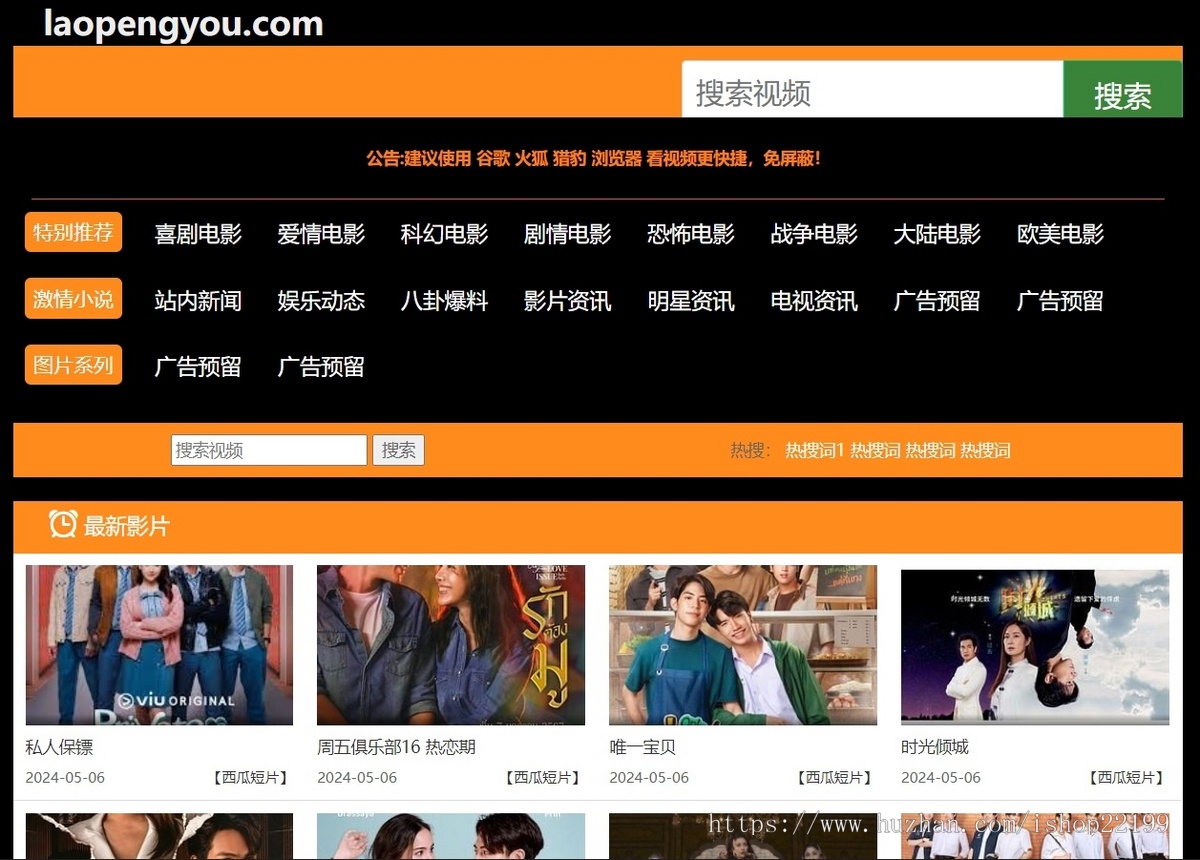The width and height of the screenshot is (1200, 860).
Task: Click hot search term 热搜词1
Action: pos(815,451)
